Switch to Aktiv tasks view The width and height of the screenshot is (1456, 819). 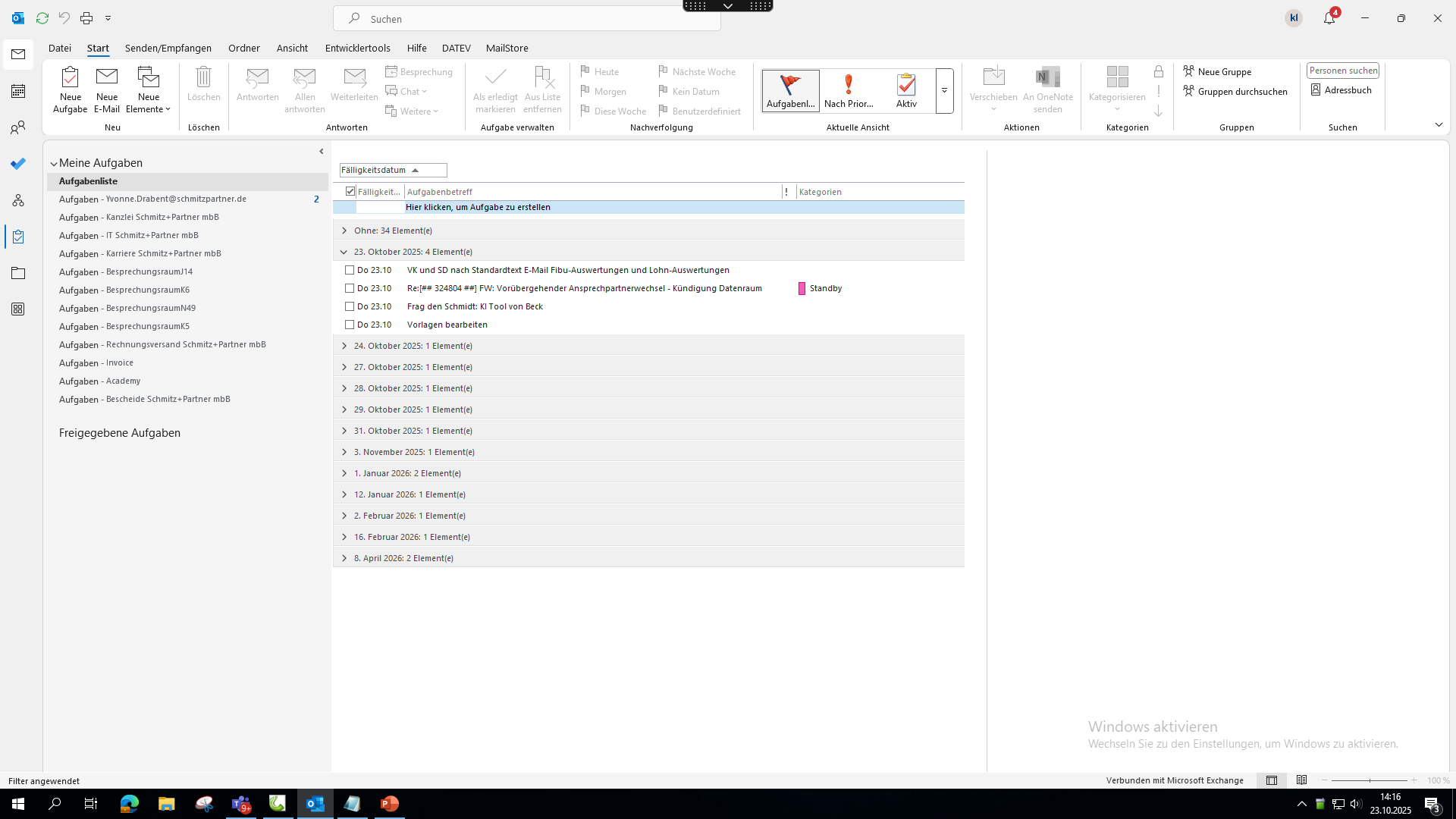click(906, 91)
